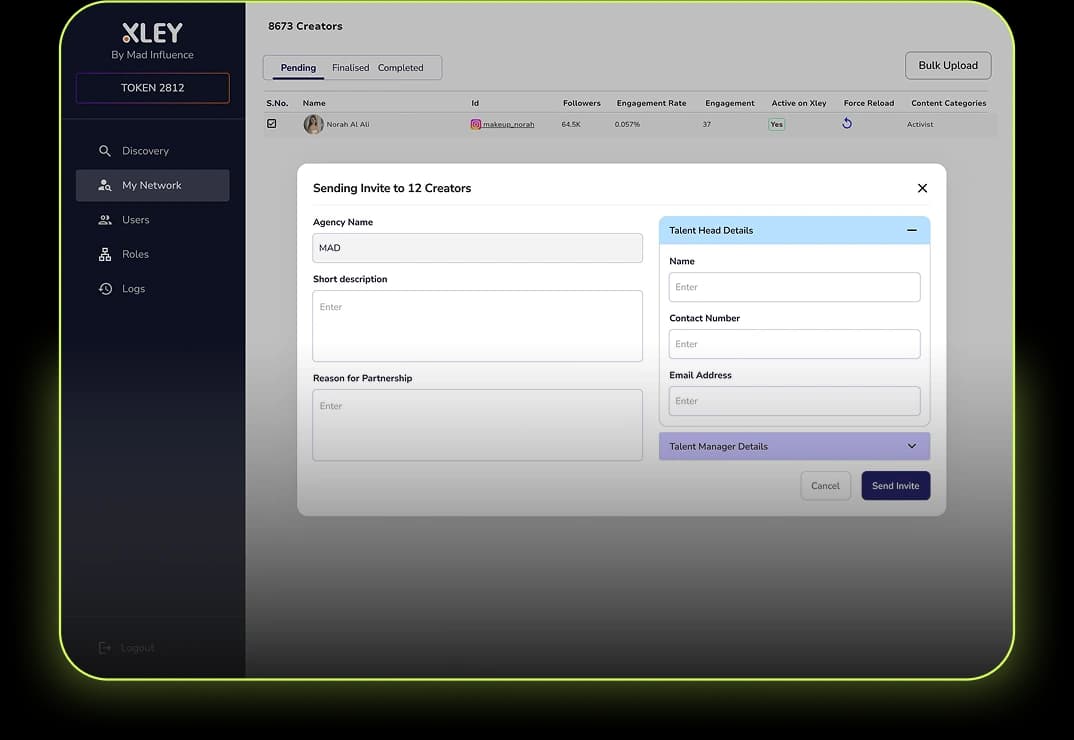Switch to the Completed tab
Viewport: 1074px width, 740px height.
[401, 68]
